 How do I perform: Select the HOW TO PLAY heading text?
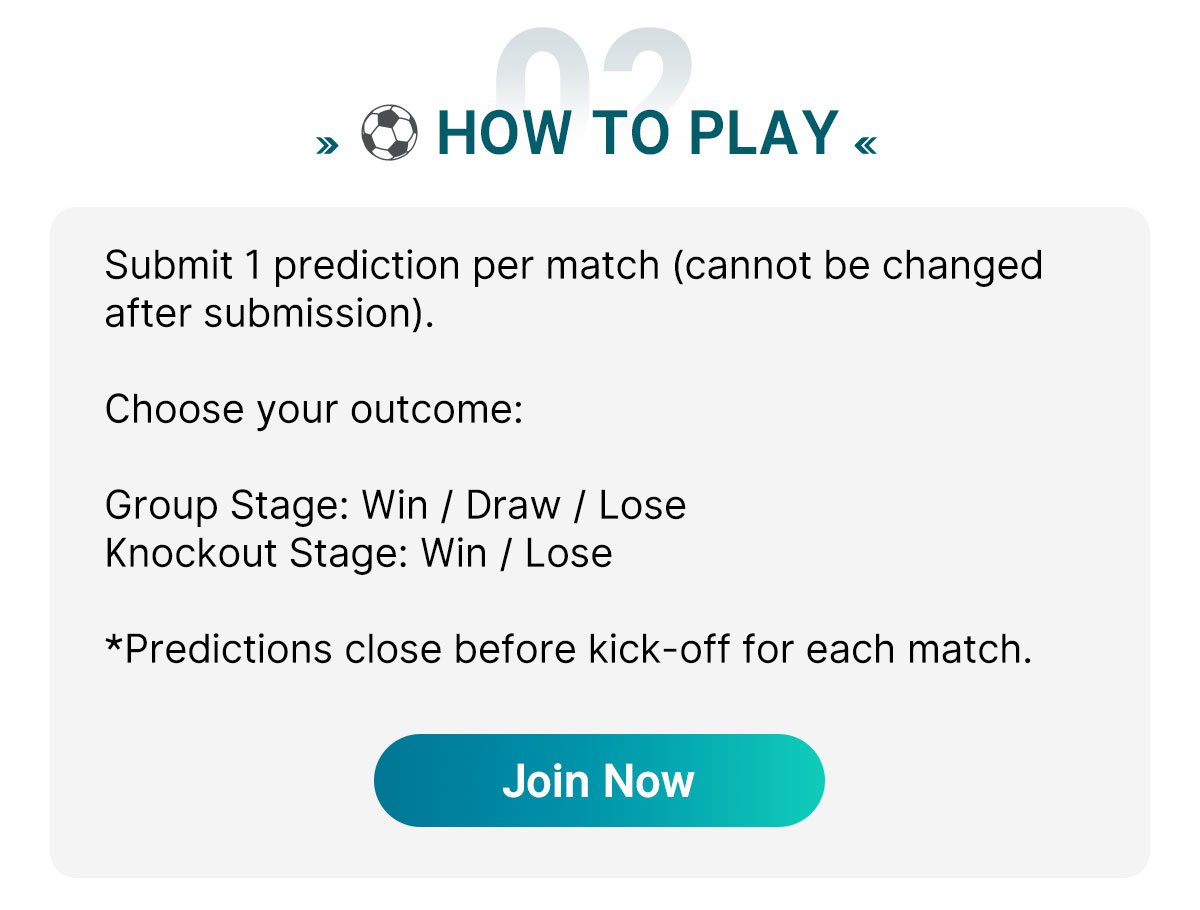click(638, 132)
